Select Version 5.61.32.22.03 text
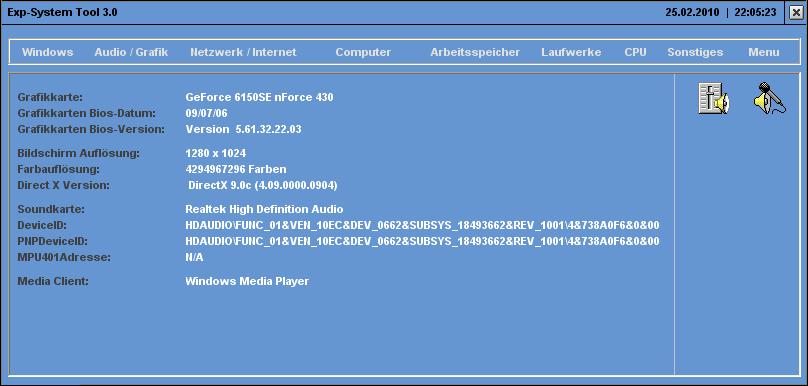Viewport: 808px width, 386px height. point(243,129)
